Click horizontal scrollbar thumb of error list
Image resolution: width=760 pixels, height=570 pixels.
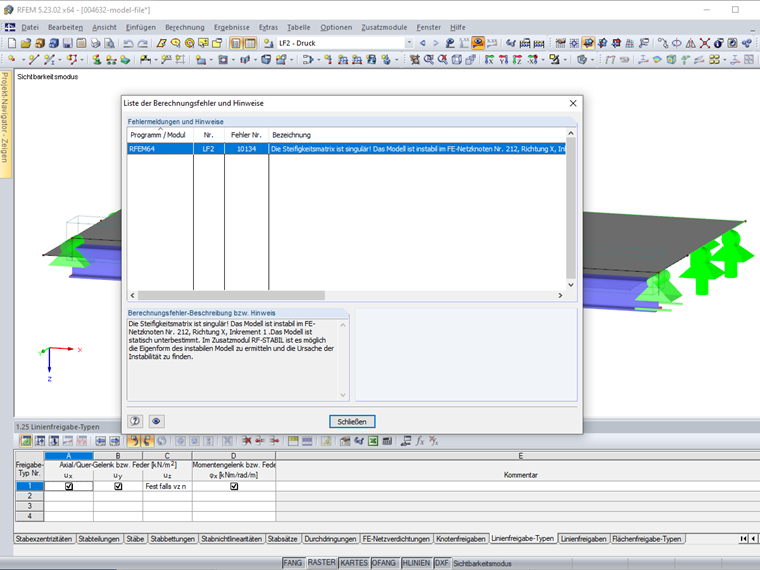[231, 295]
